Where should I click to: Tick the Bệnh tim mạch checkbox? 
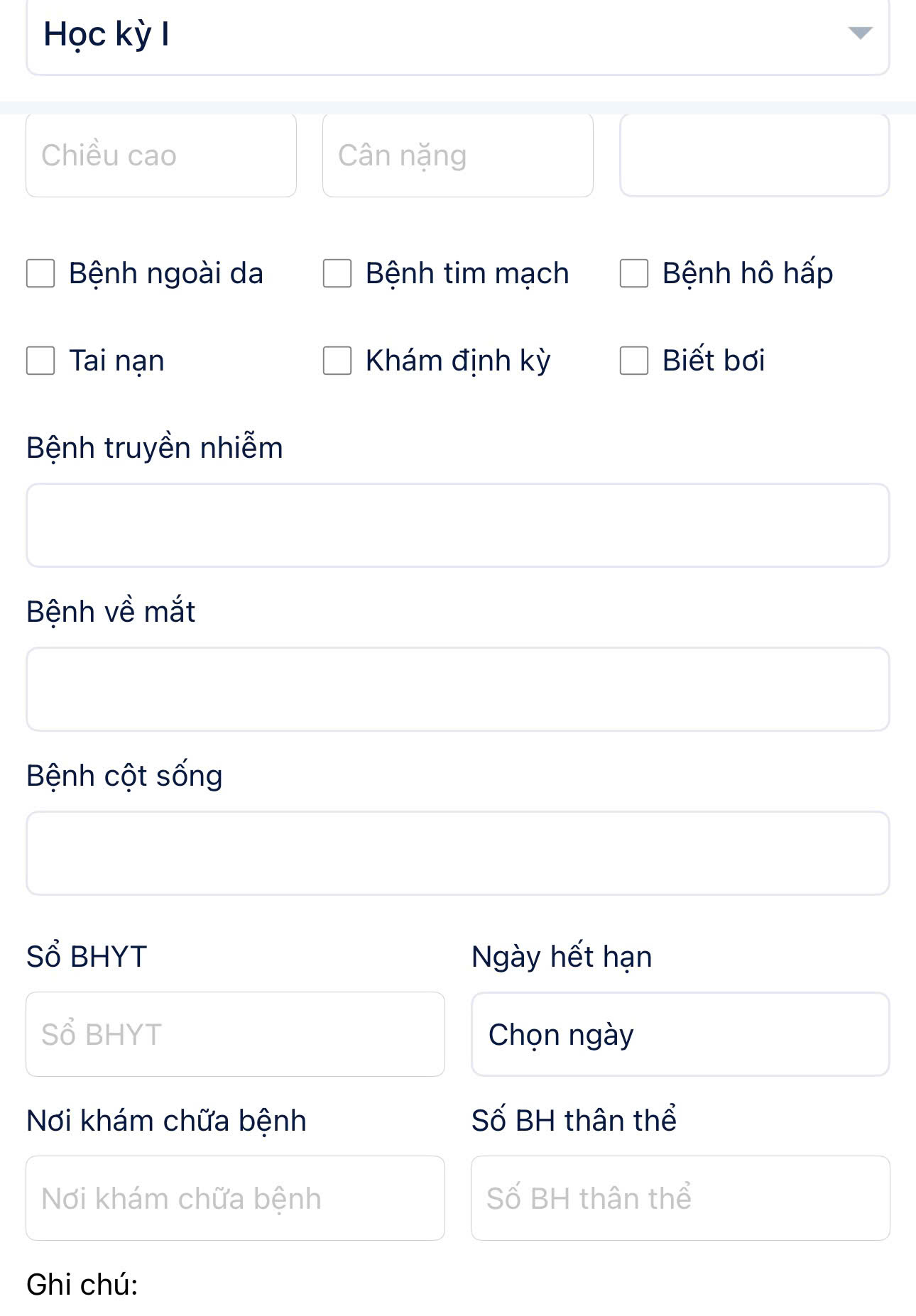337,273
